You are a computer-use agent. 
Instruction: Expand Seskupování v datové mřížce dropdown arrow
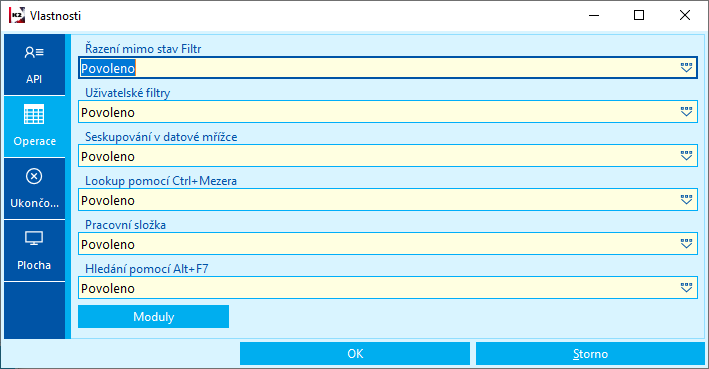click(x=686, y=156)
